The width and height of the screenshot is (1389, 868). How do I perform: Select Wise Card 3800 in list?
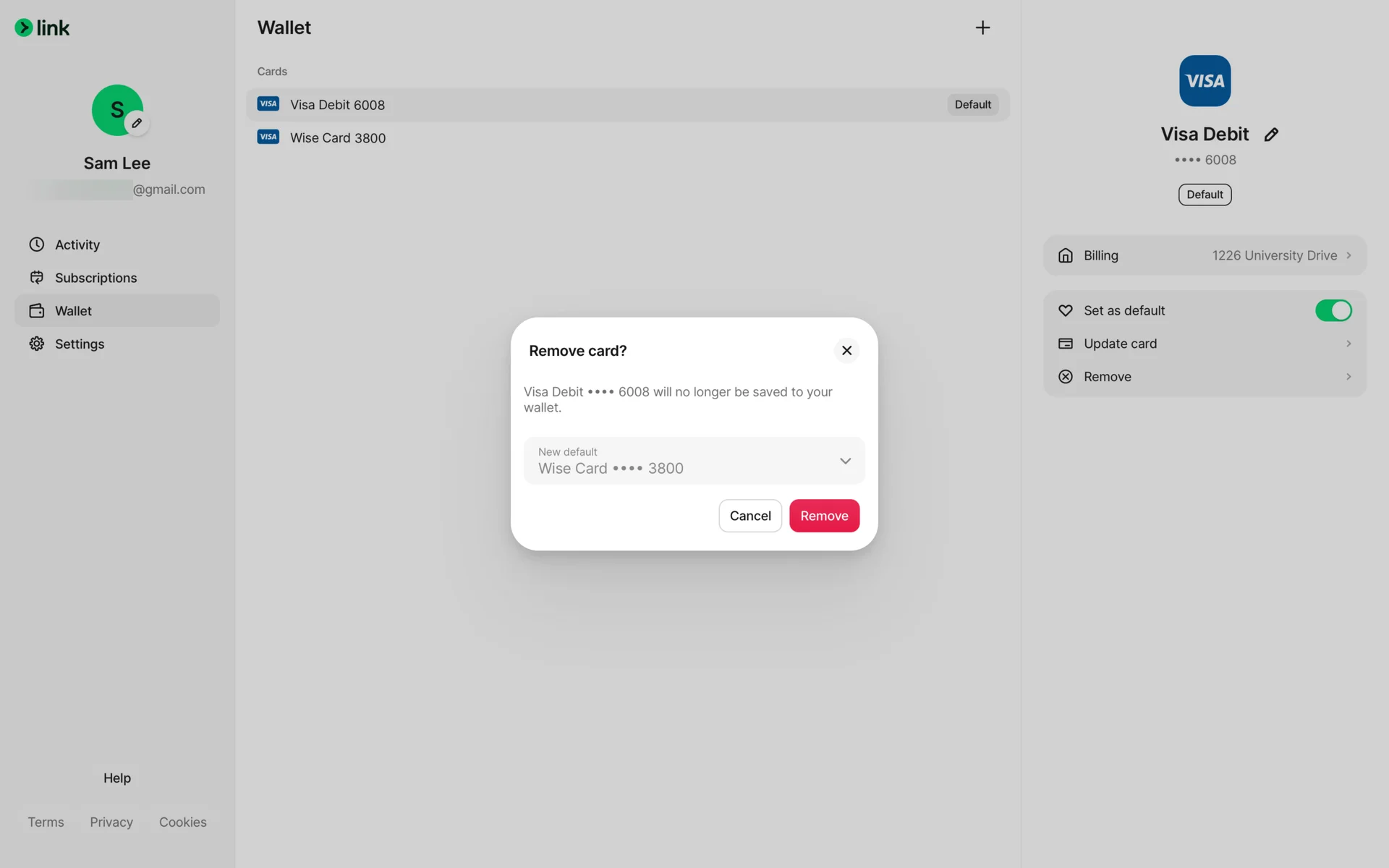click(338, 138)
